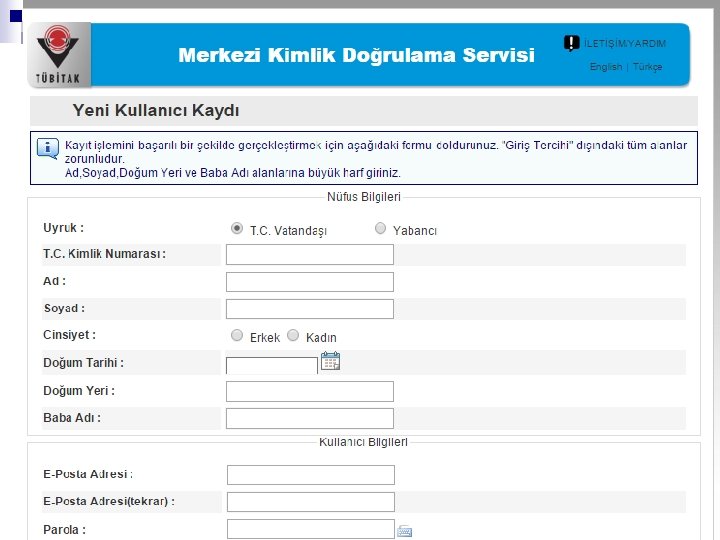Click the Yeni Kullanıcı Kaydı heading
Viewport: 720px width, 540px height.
(x=156, y=111)
